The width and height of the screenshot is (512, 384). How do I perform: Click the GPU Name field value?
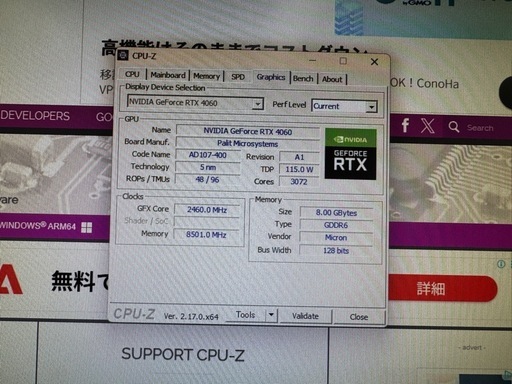coord(248,131)
